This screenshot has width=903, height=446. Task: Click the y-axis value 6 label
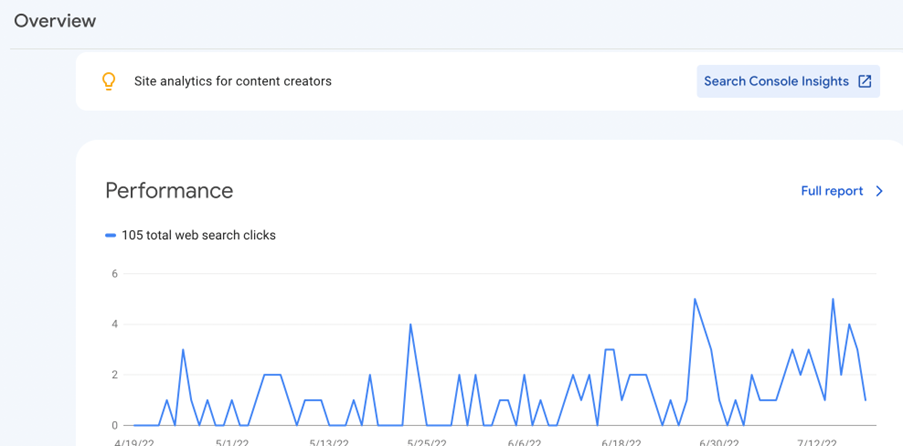coord(115,274)
